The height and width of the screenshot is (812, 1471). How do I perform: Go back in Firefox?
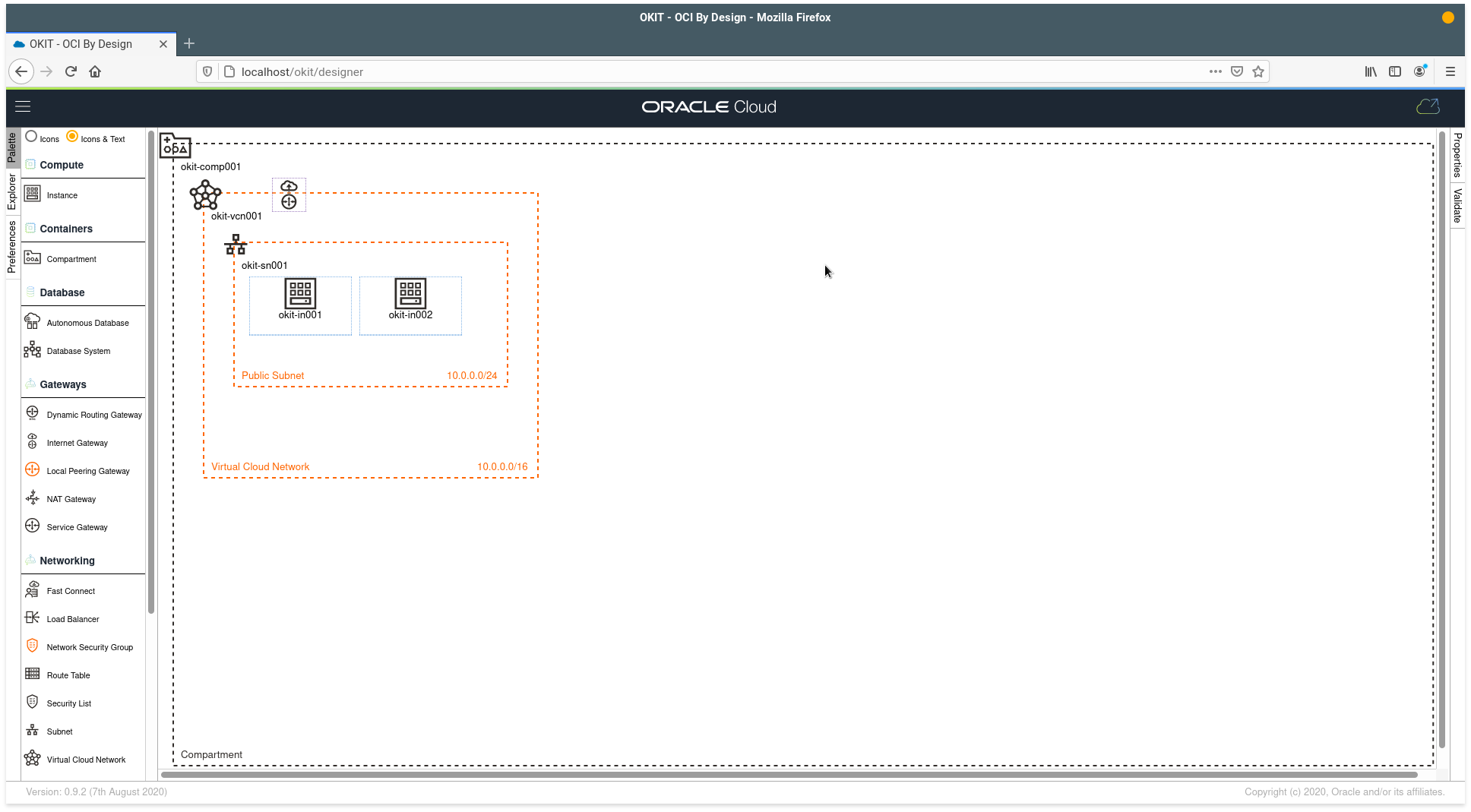tap(21, 71)
